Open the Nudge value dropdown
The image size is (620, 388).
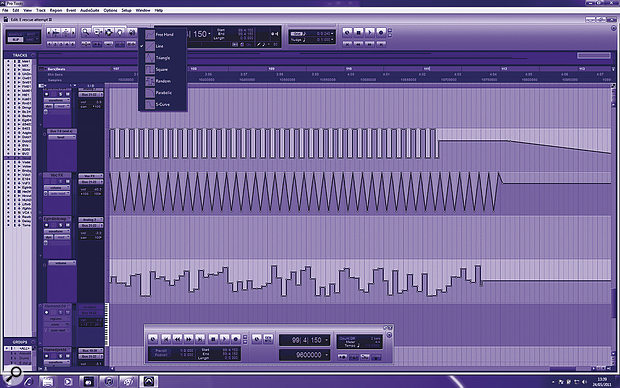pyautogui.click(x=332, y=40)
